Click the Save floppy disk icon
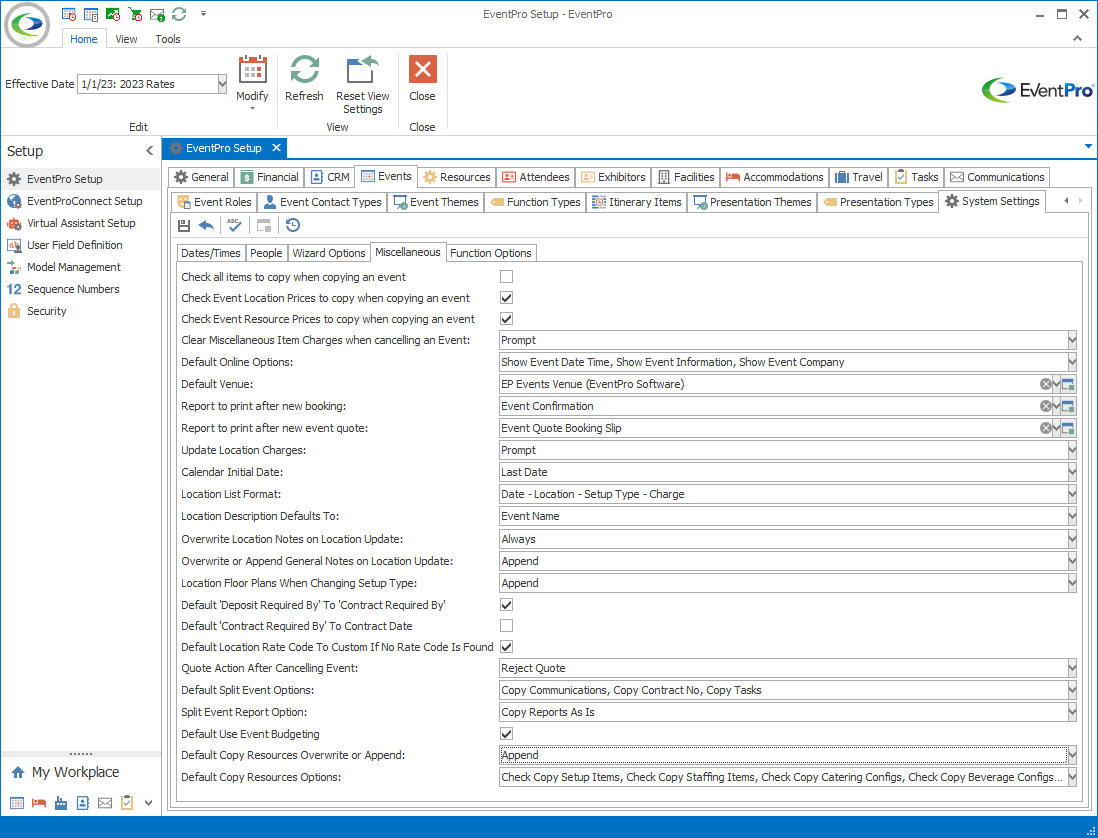 (184, 225)
